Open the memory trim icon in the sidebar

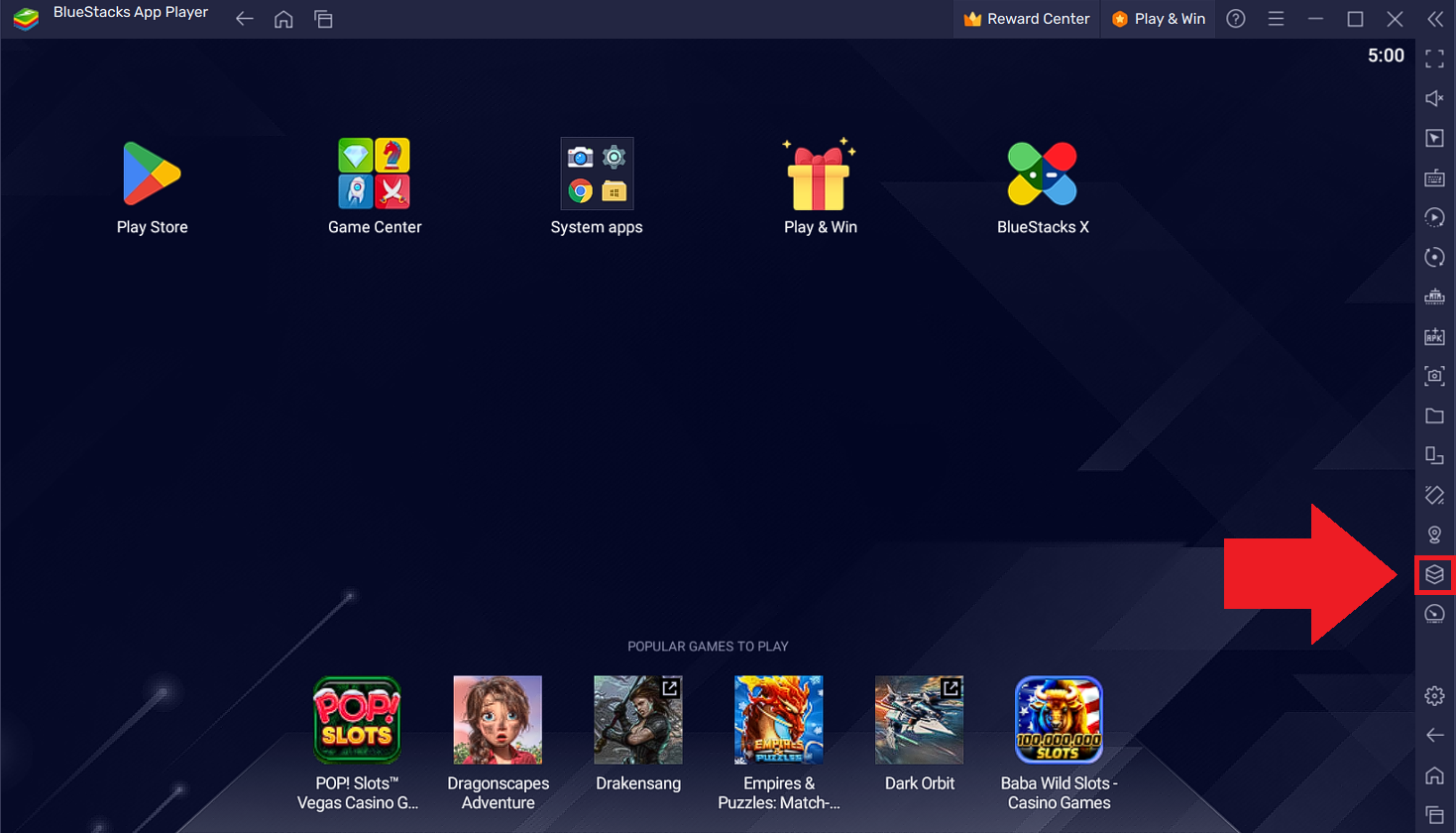pos(1434,297)
